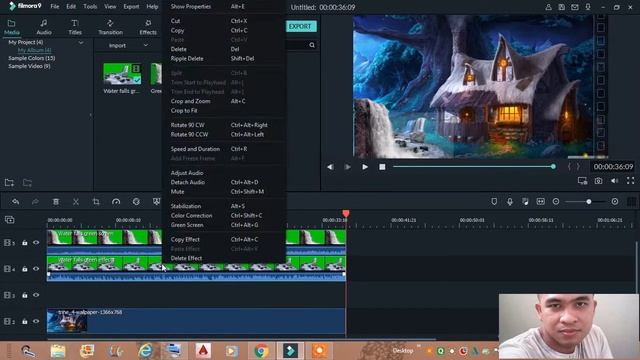Image resolution: width=640 pixels, height=360 pixels.
Task: Click the preview Volume speaker icon
Action: [x=614, y=180]
